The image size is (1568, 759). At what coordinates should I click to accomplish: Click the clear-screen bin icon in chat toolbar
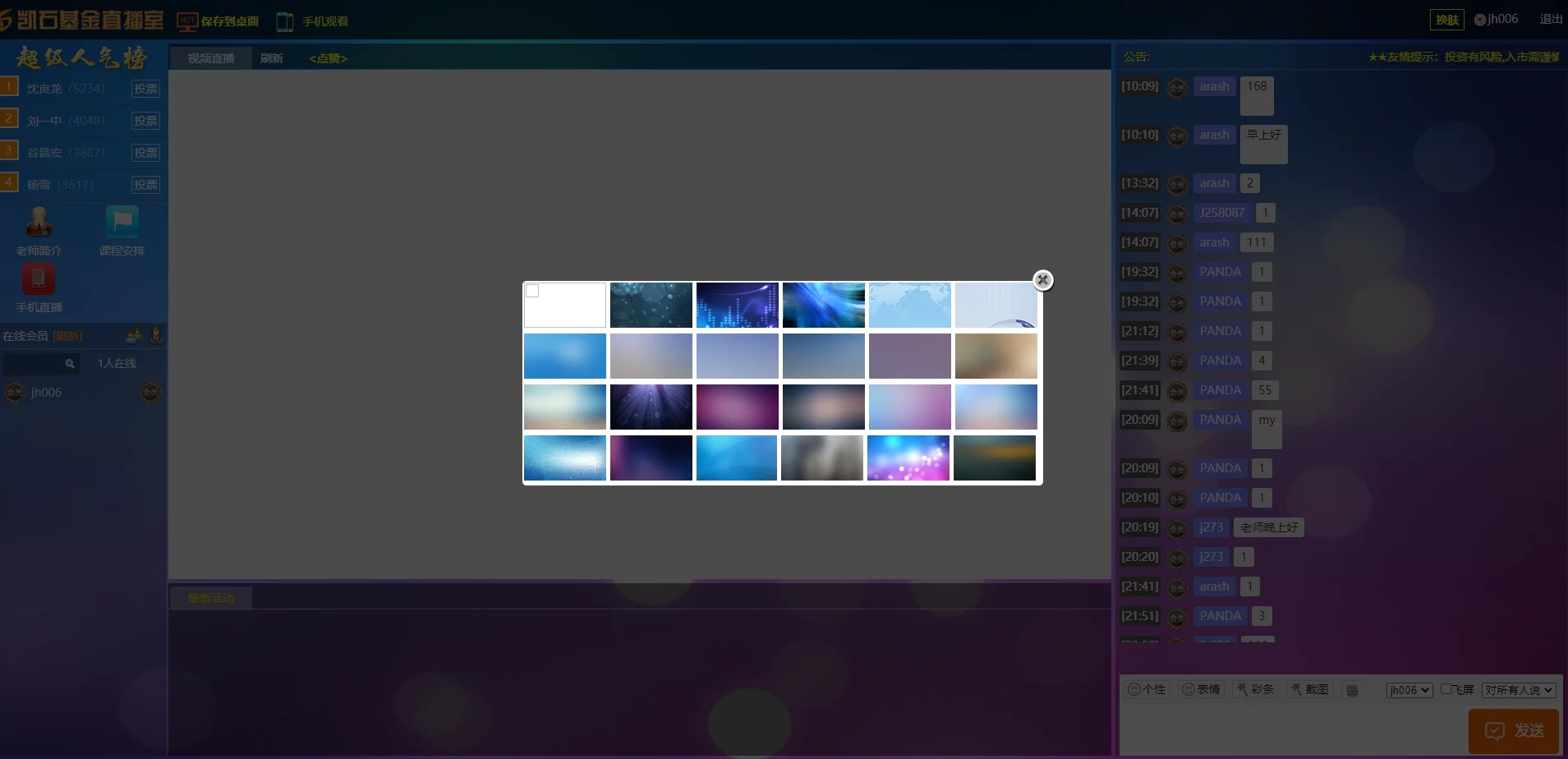point(1352,691)
